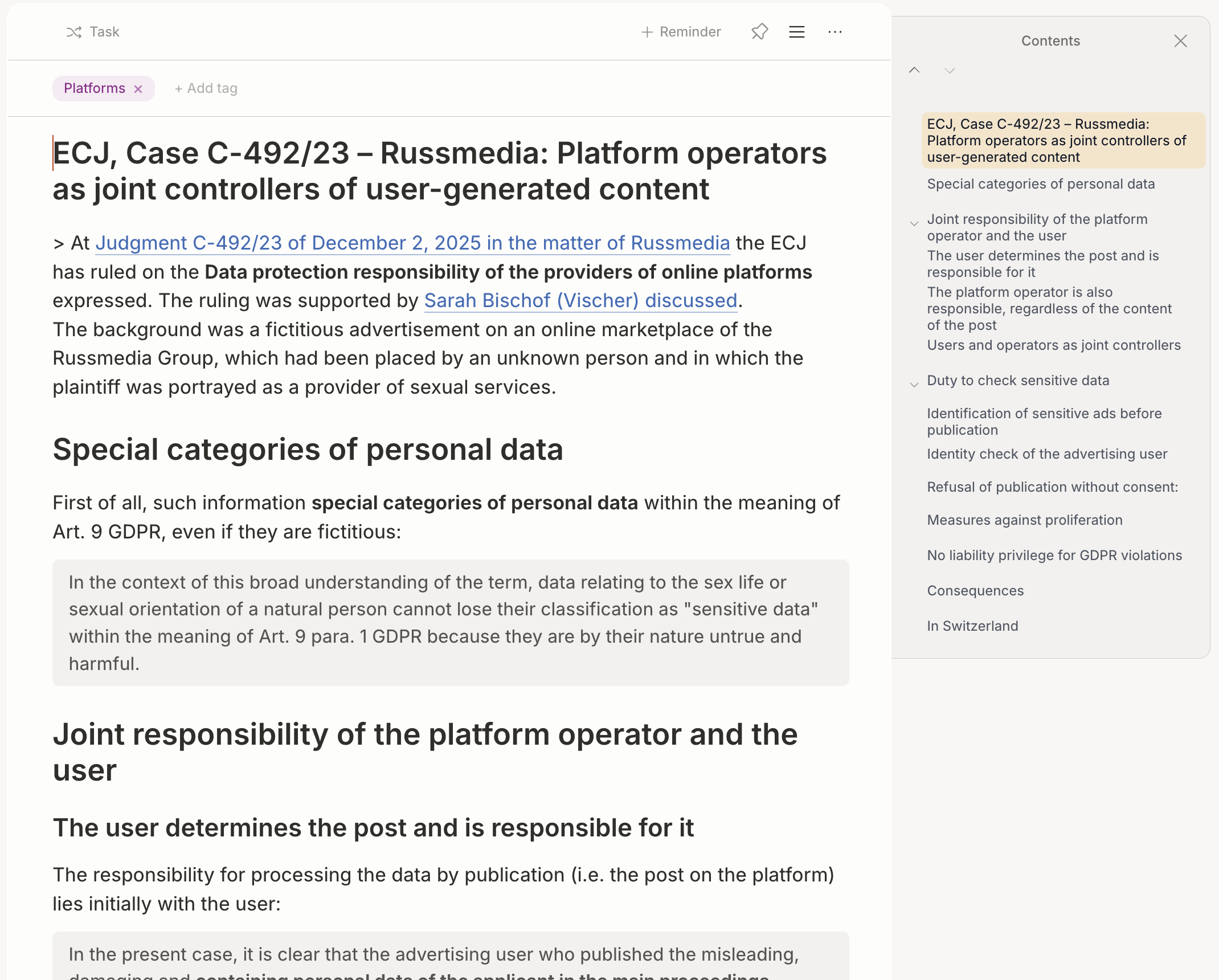Remove the Platforms tag
Viewport: 1219px width, 980px height.
(x=138, y=89)
